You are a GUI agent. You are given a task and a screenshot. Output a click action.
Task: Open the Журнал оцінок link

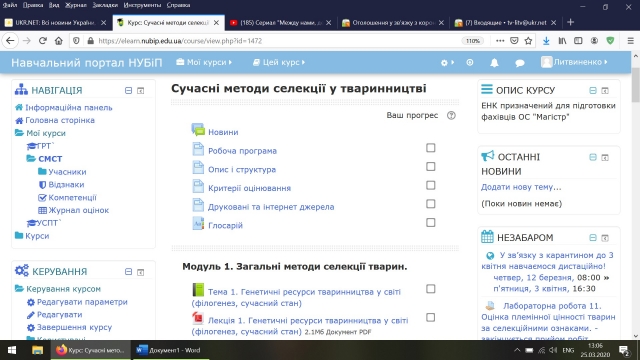[x=78, y=210]
